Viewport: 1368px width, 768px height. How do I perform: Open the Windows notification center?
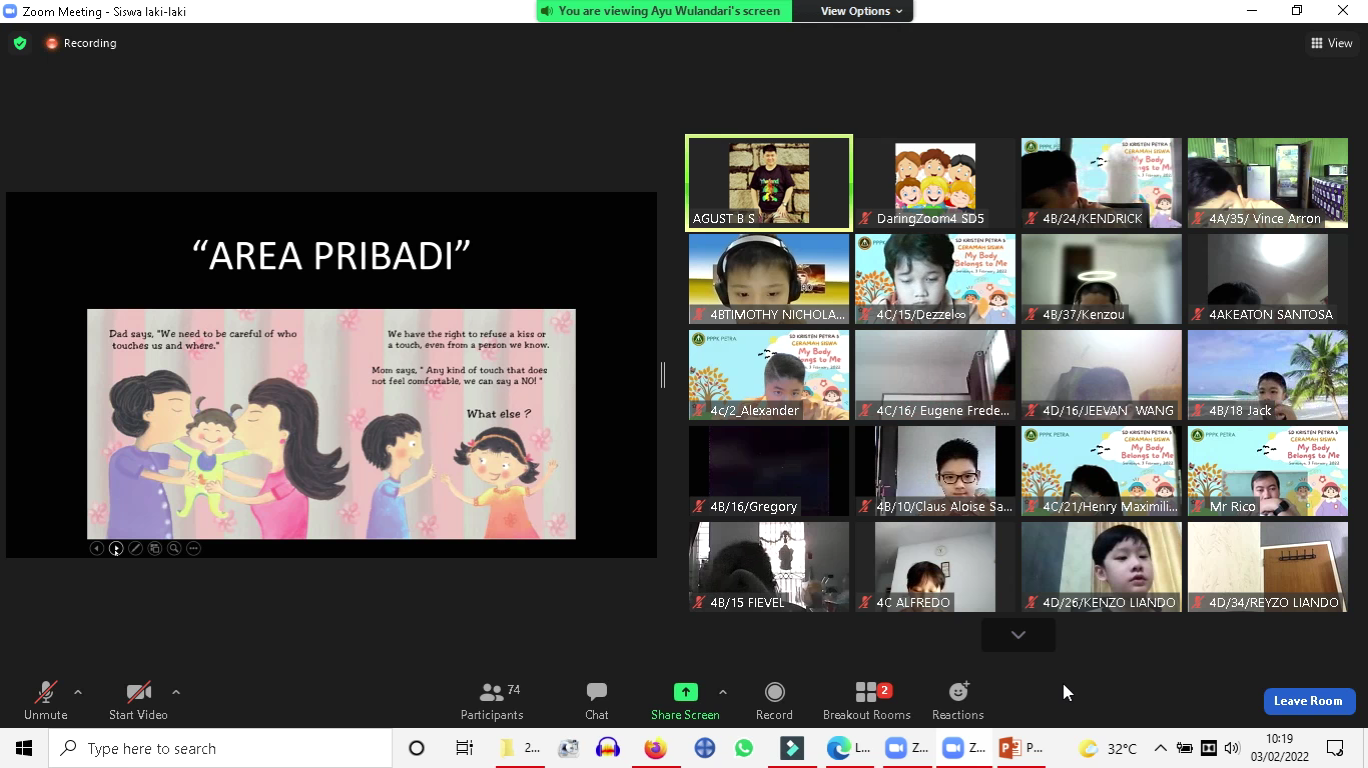coord(1335,748)
